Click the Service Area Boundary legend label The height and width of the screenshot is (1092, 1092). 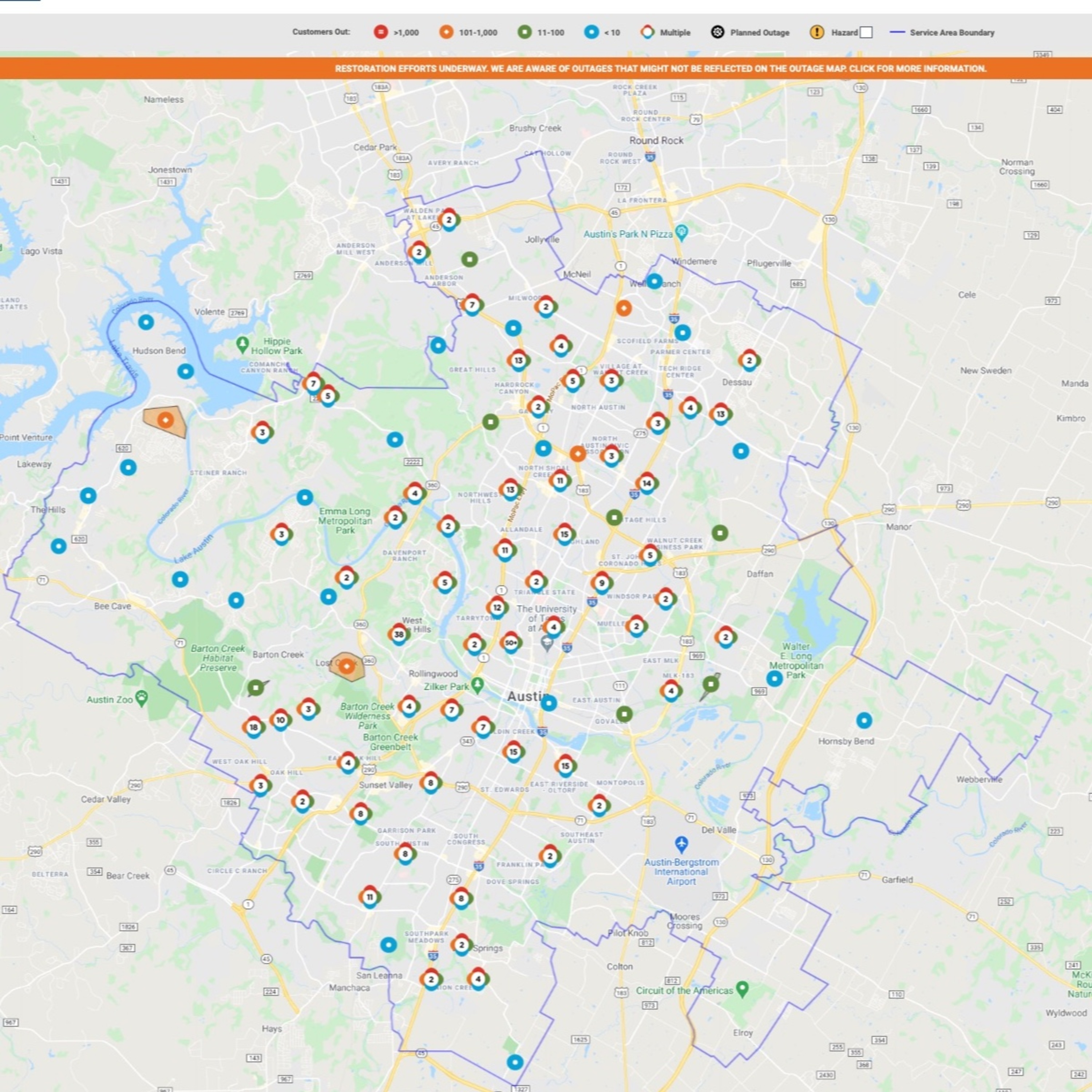pyautogui.click(x=952, y=32)
